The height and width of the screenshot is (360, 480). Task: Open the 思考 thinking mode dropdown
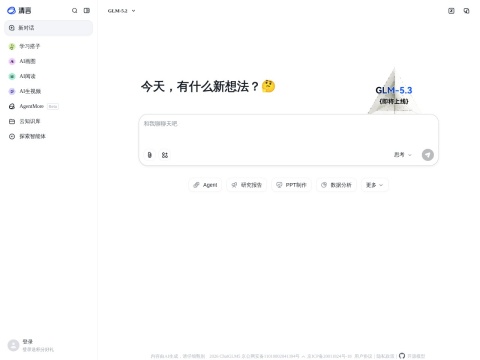403,155
